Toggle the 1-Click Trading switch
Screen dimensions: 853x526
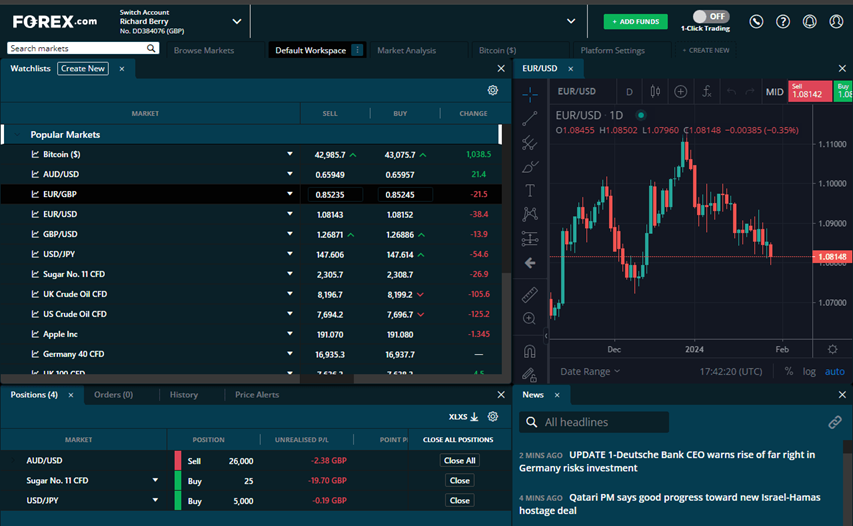[x=711, y=16]
